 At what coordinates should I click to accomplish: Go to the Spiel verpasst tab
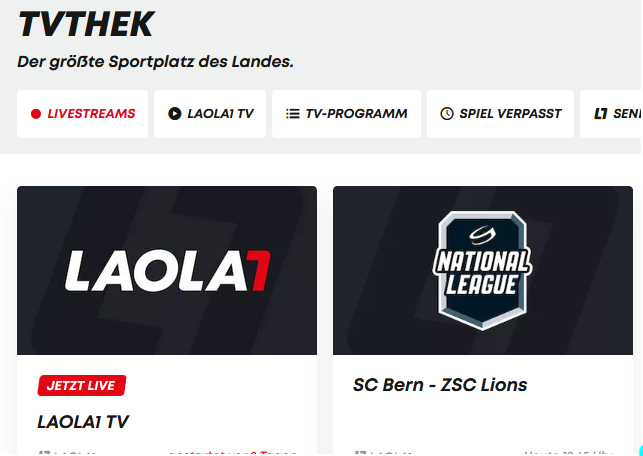500,114
